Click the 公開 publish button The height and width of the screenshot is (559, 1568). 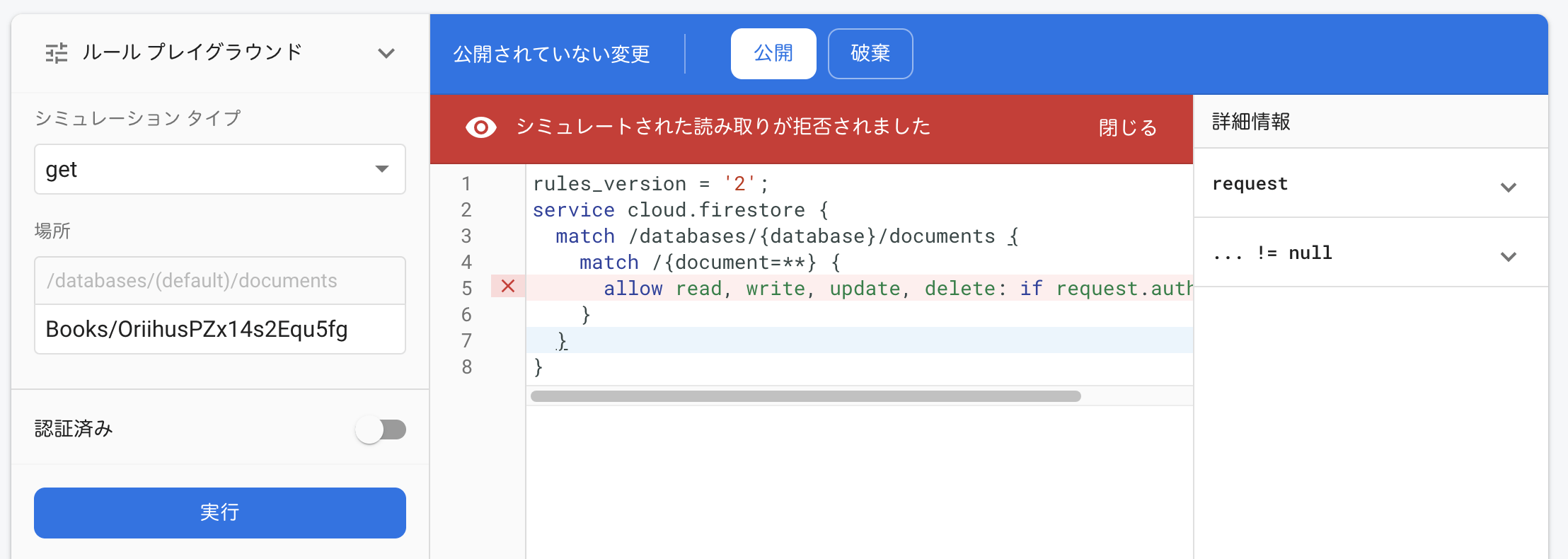tap(773, 53)
